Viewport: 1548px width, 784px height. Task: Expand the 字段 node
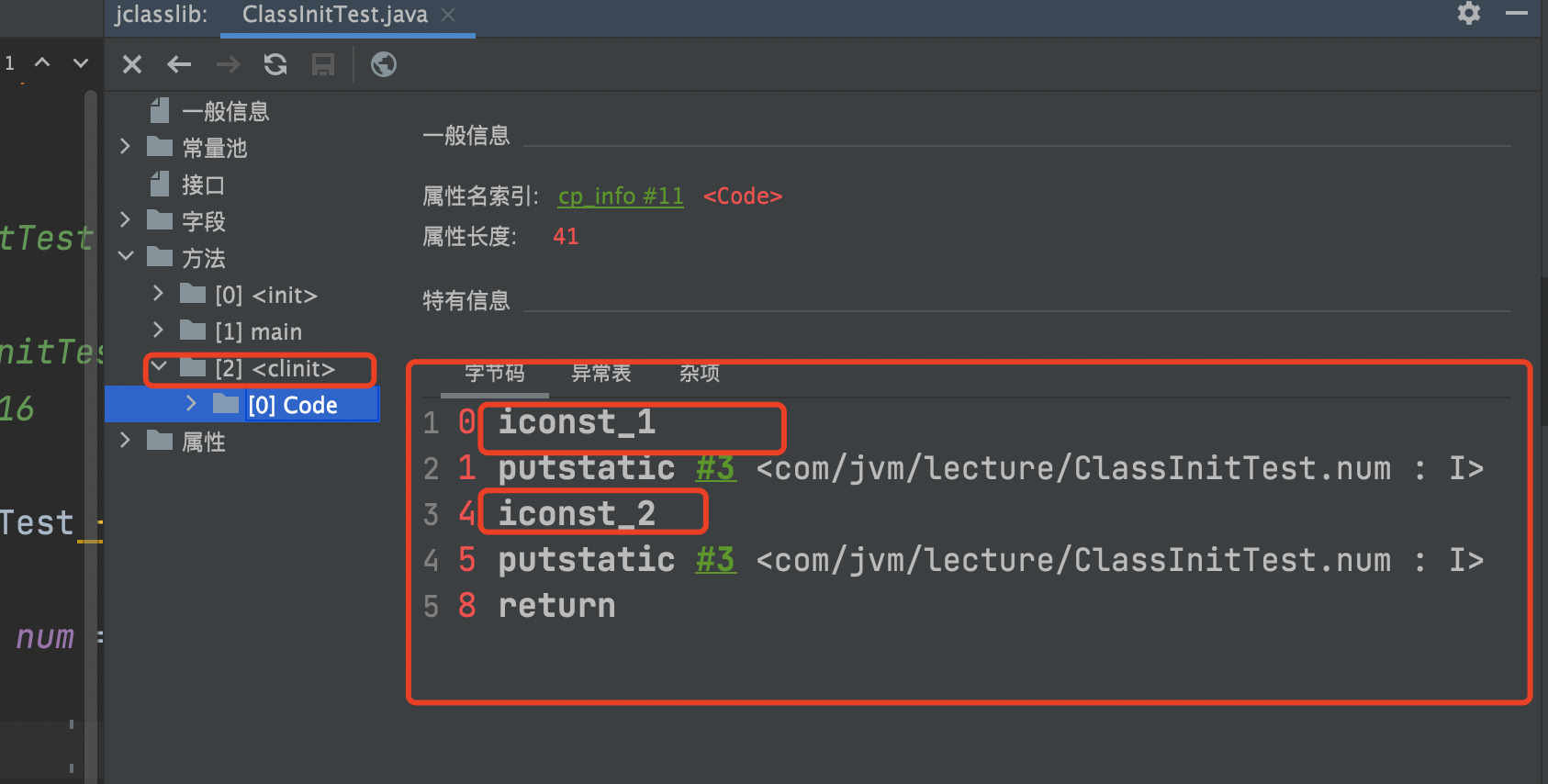pyautogui.click(x=126, y=220)
